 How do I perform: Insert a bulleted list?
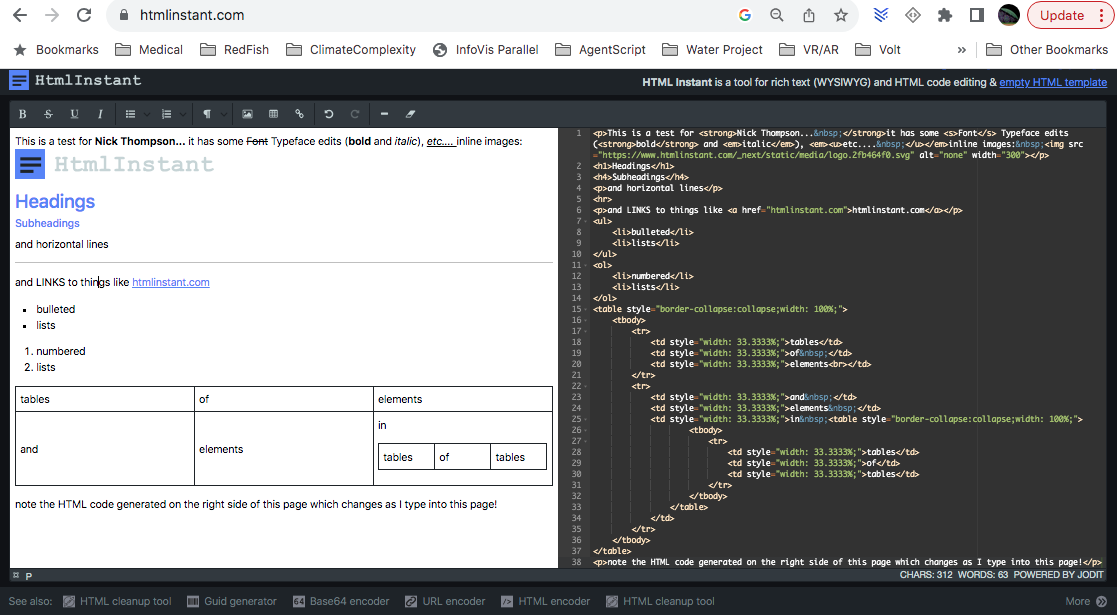pyautogui.click(x=130, y=114)
